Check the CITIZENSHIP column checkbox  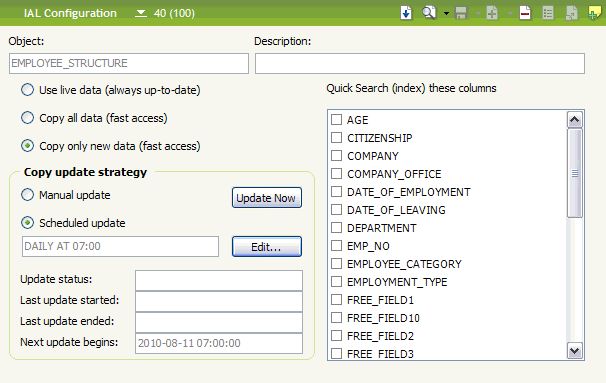click(x=337, y=138)
